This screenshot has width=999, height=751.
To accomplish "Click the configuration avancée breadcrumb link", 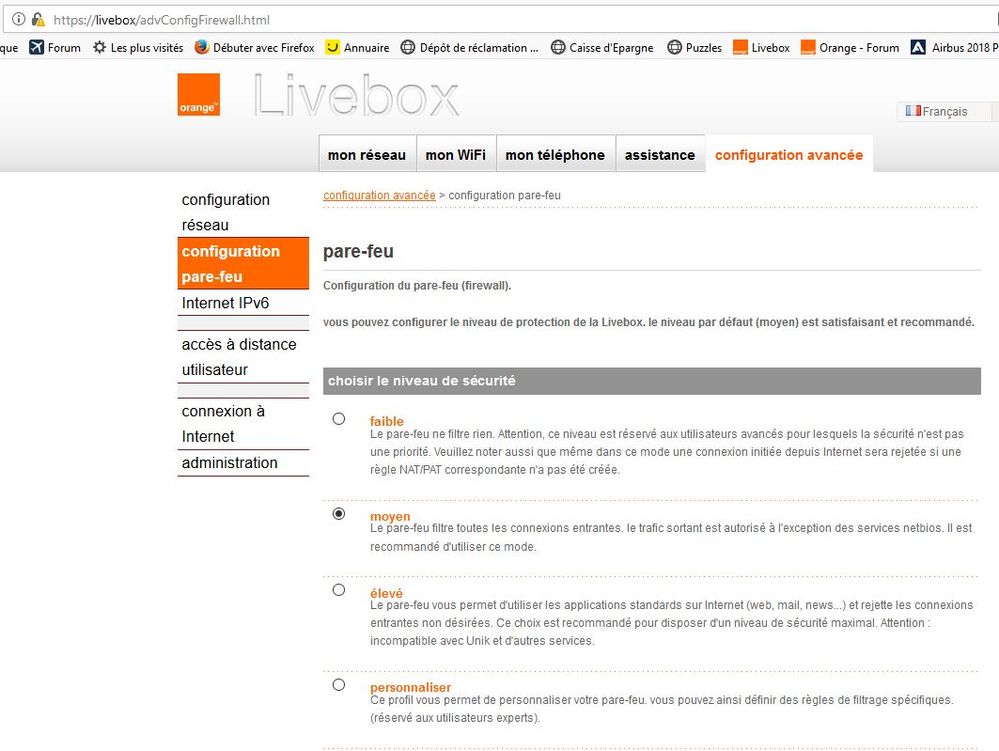I will (x=379, y=195).
